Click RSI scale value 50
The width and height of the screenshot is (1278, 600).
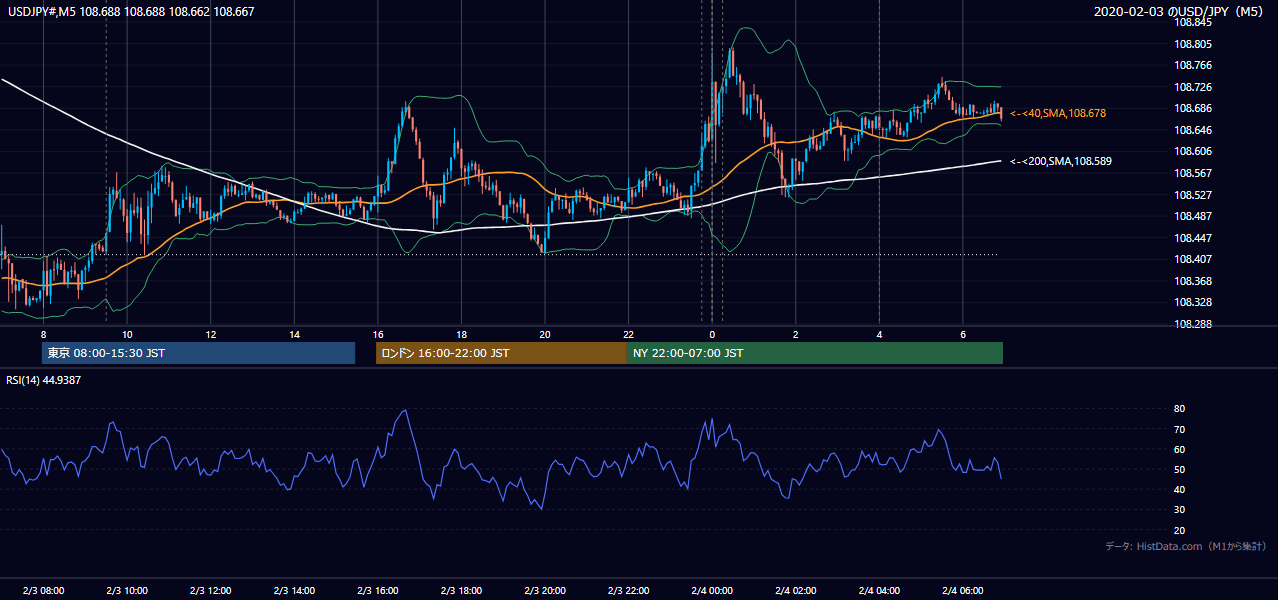coord(1180,469)
